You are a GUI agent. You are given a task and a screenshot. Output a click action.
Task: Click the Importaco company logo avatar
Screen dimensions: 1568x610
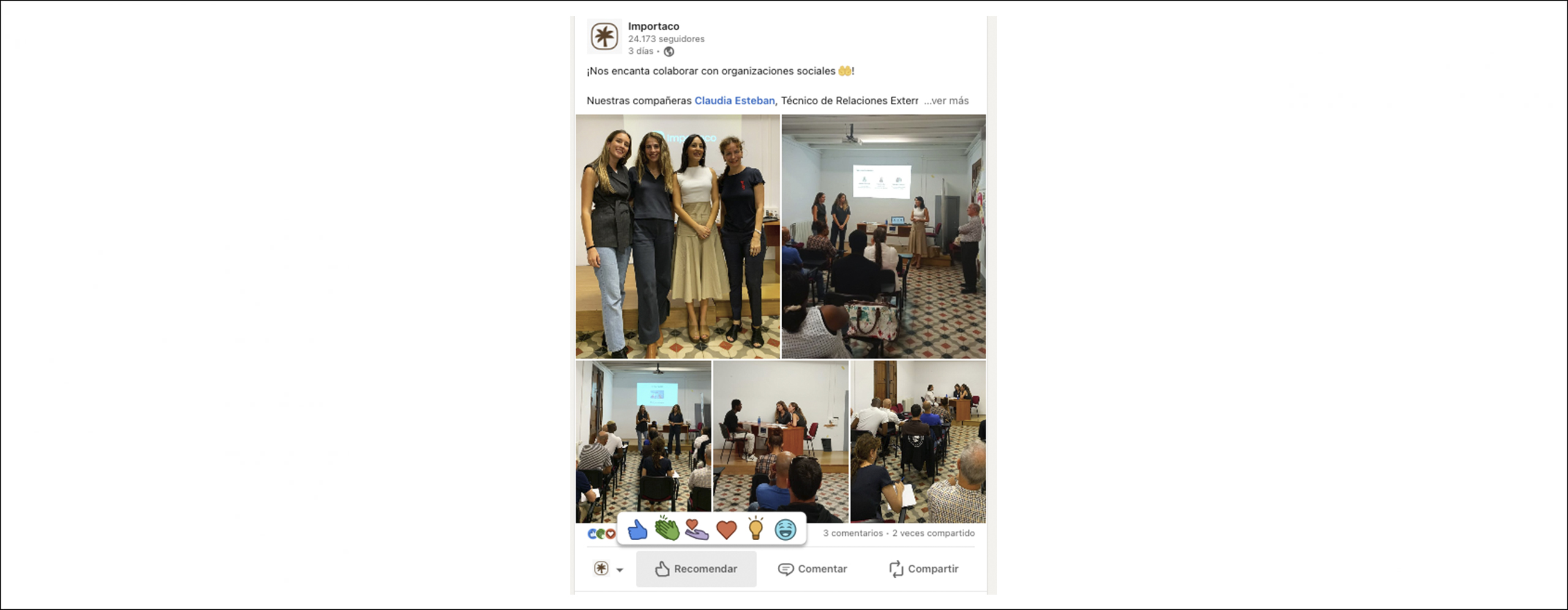[x=604, y=36]
